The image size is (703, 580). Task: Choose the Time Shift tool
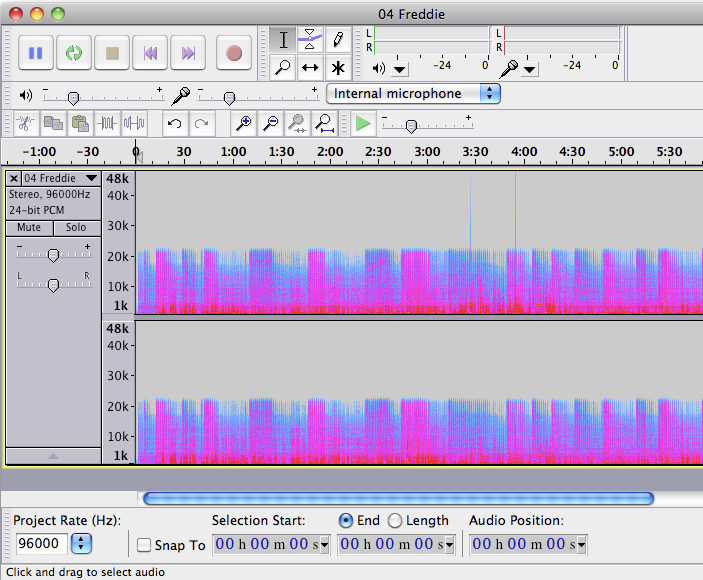point(310,68)
